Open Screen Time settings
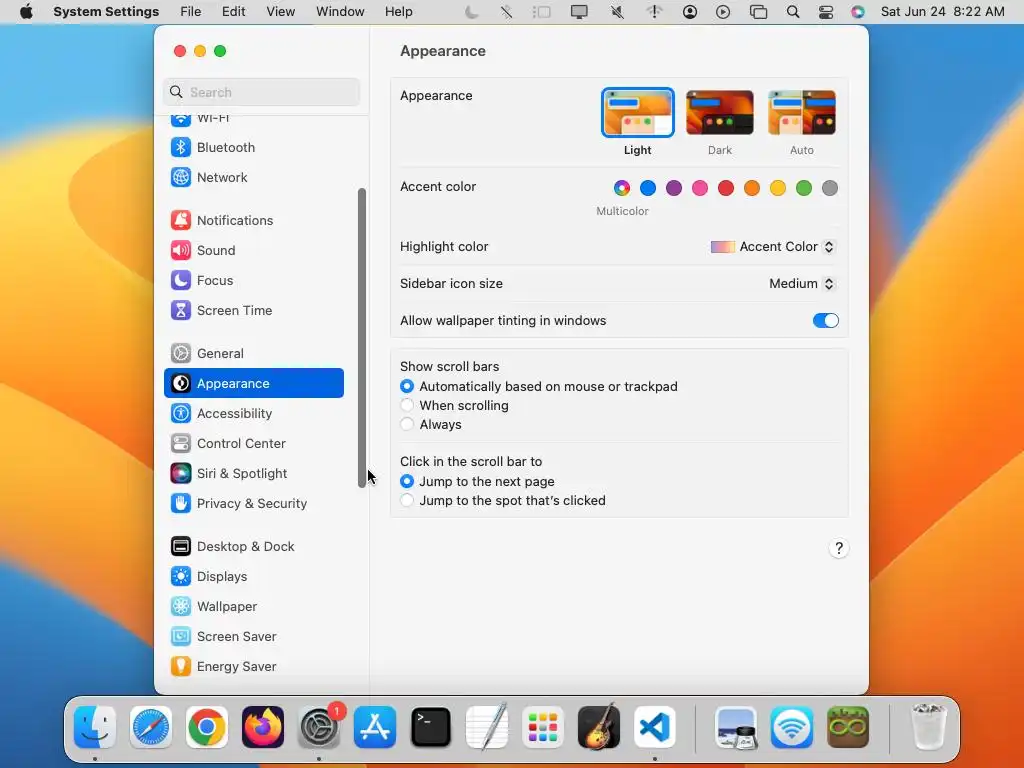Screen dimensions: 1024x768 point(253,311)
